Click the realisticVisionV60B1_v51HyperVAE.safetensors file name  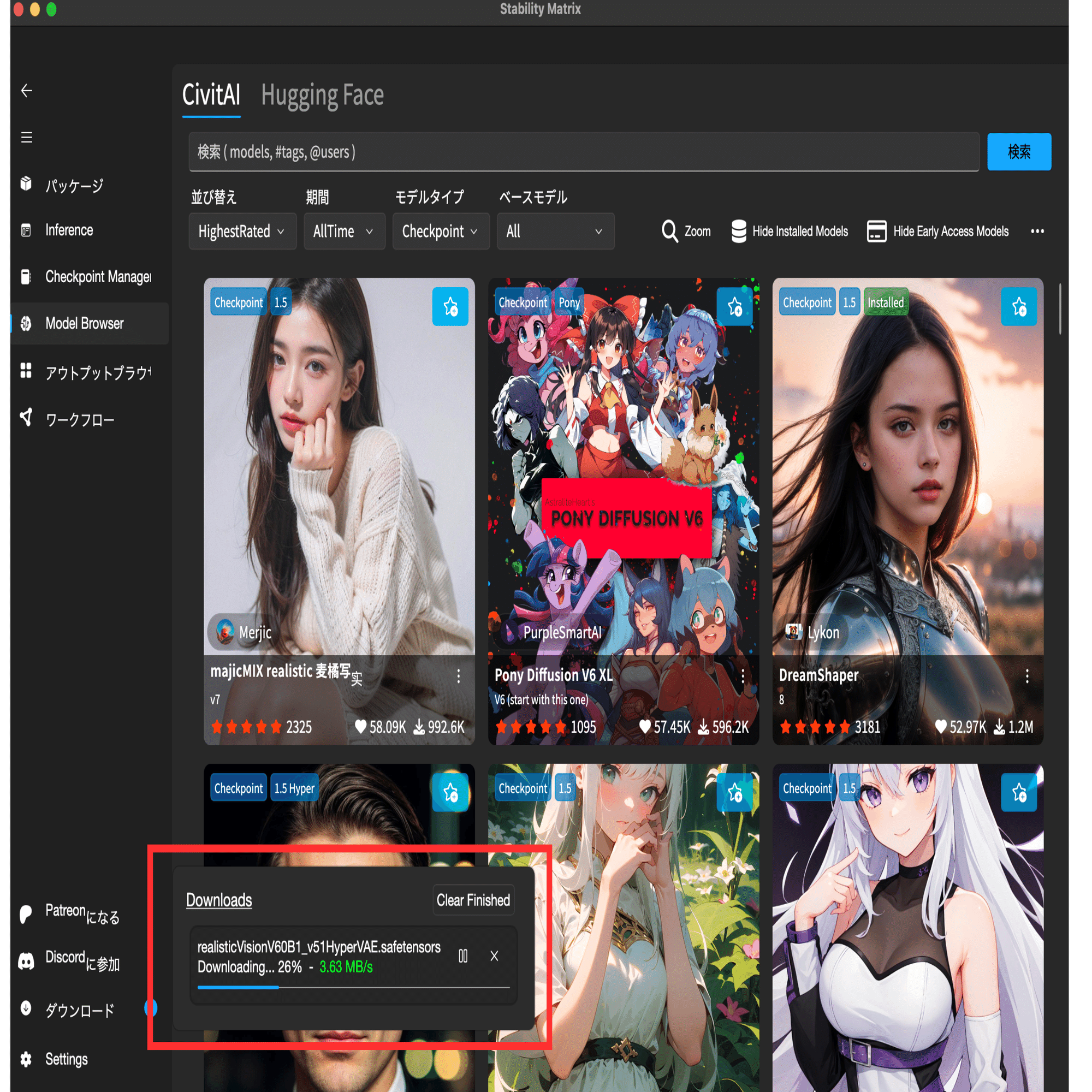pyautogui.click(x=319, y=947)
